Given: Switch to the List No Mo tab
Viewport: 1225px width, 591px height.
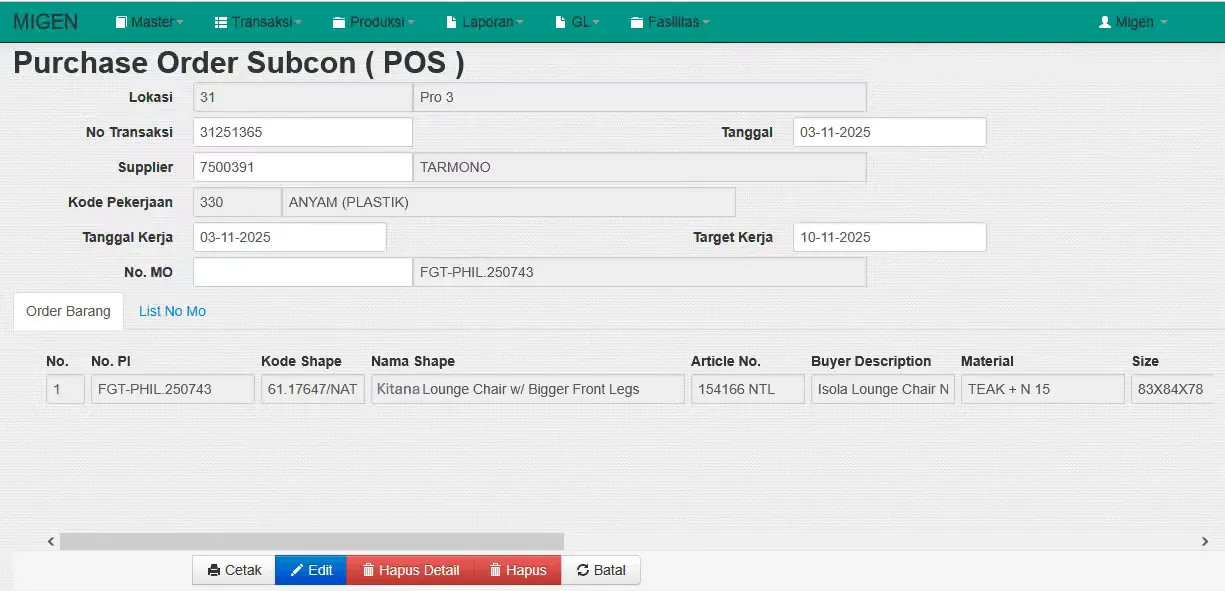Looking at the screenshot, I should pos(172,311).
